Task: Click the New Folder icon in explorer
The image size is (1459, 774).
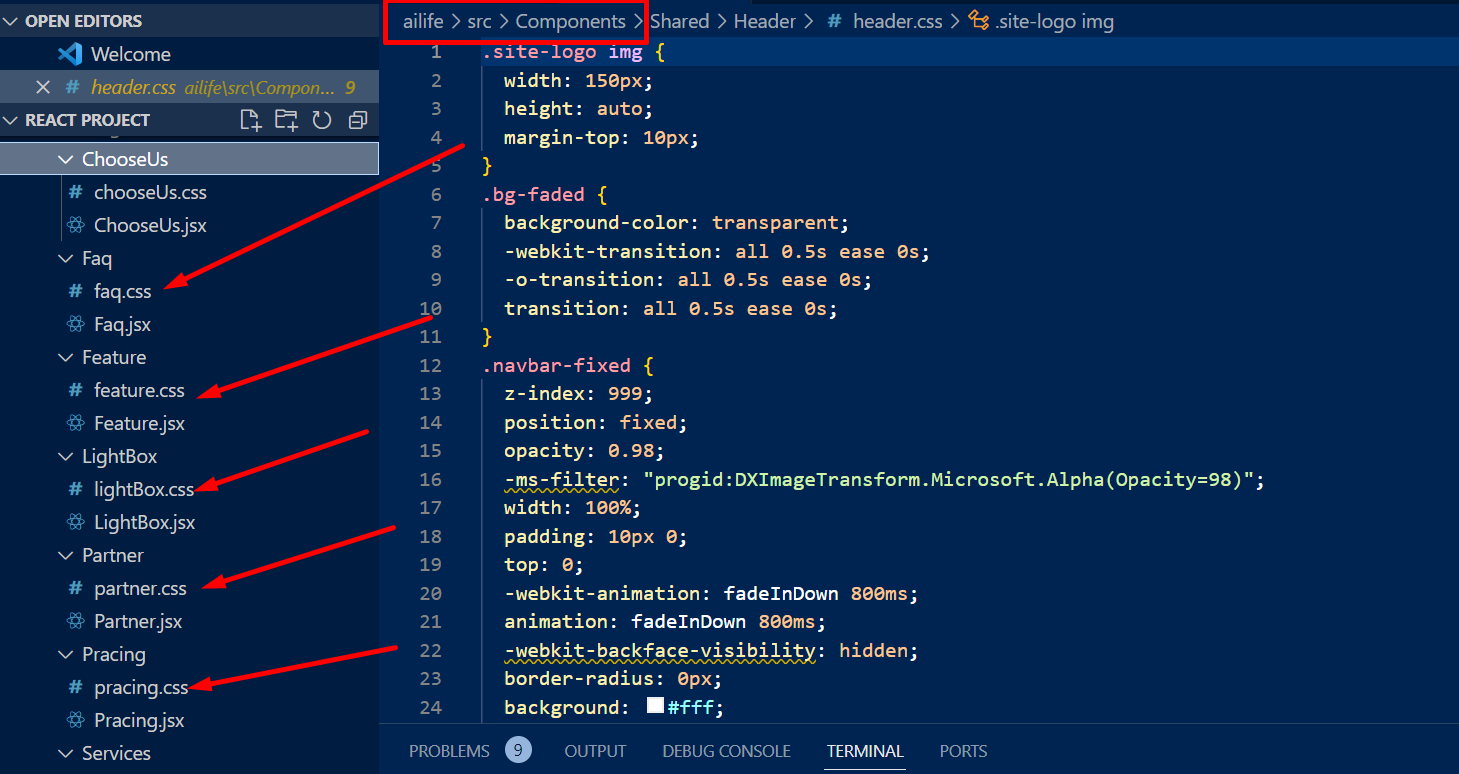Action: coord(286,120)
